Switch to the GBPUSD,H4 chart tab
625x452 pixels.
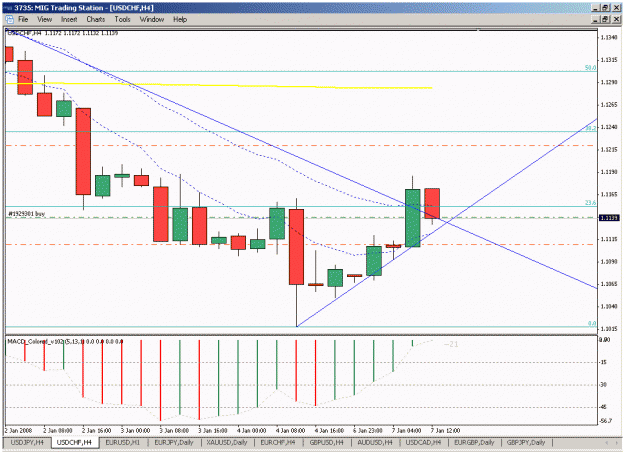tap(326, 442)
